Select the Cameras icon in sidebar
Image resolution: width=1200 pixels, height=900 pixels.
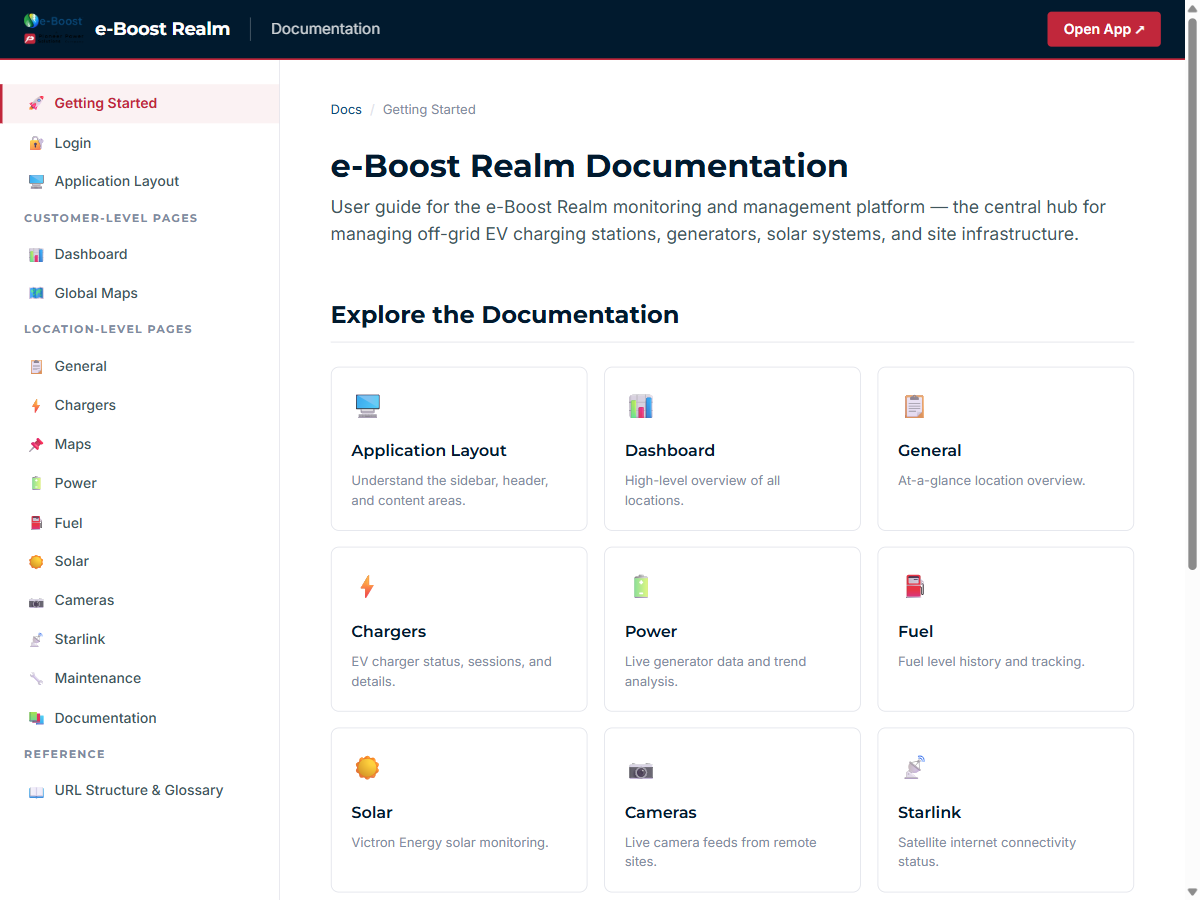pyautogui.click(x=35, y=600)
